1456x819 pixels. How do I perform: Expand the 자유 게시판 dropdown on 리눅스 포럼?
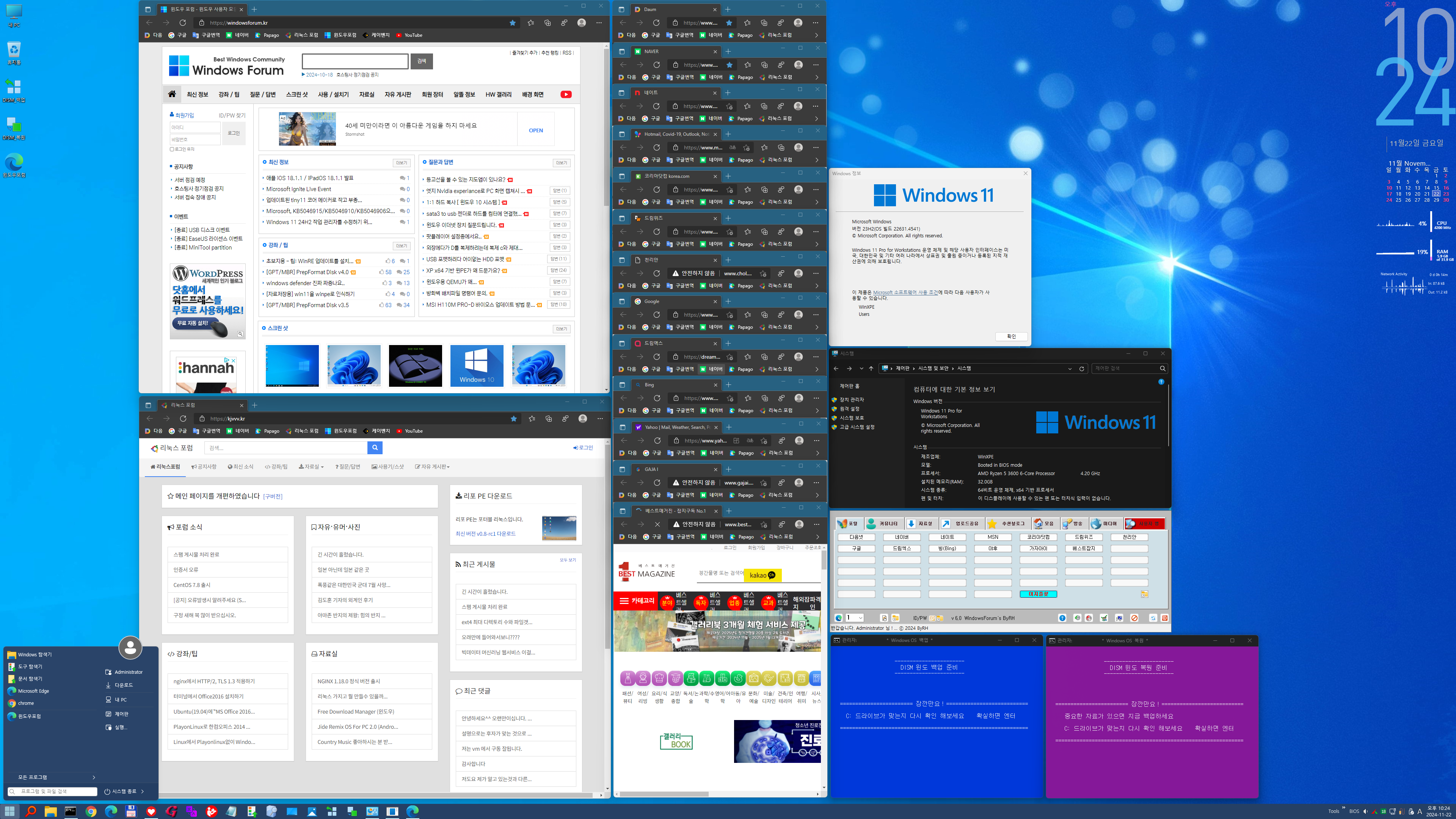[432, 467]
